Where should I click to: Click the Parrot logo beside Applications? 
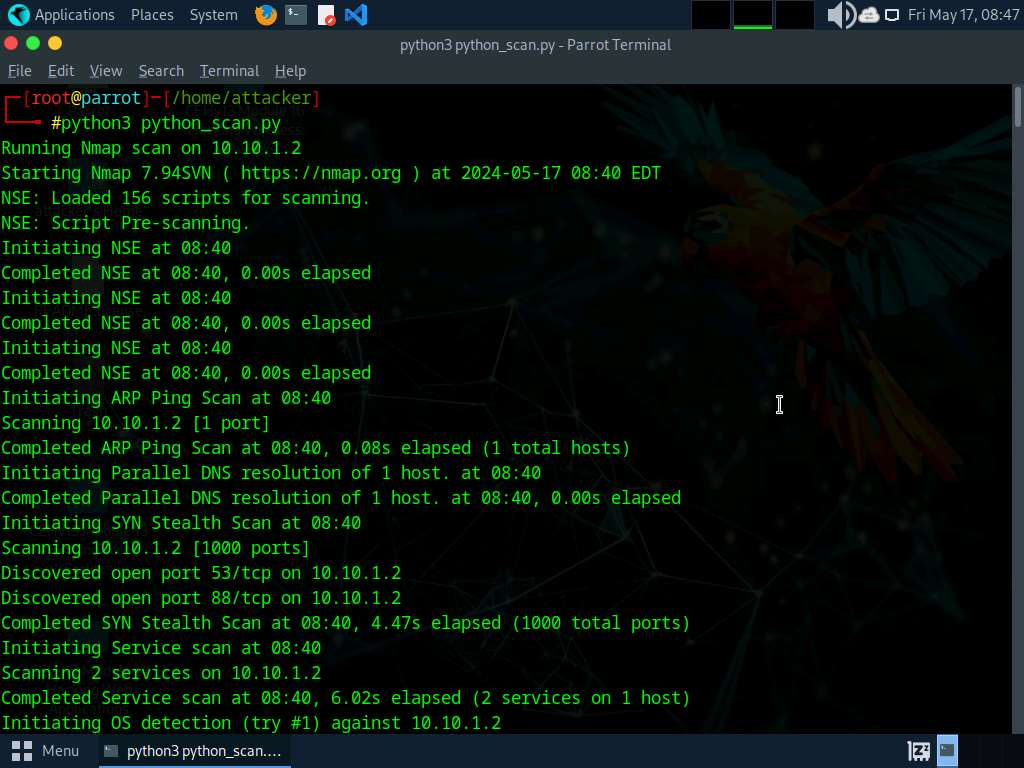click(18, 15)
